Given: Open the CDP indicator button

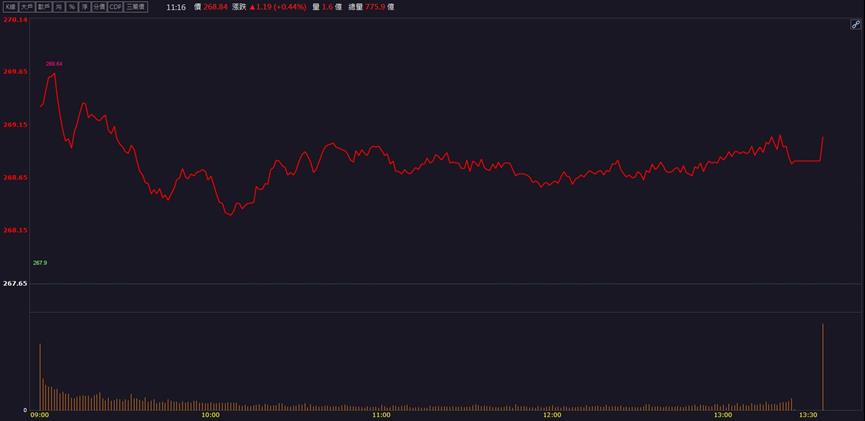Looking at the screenshot, I should (115, 7).
